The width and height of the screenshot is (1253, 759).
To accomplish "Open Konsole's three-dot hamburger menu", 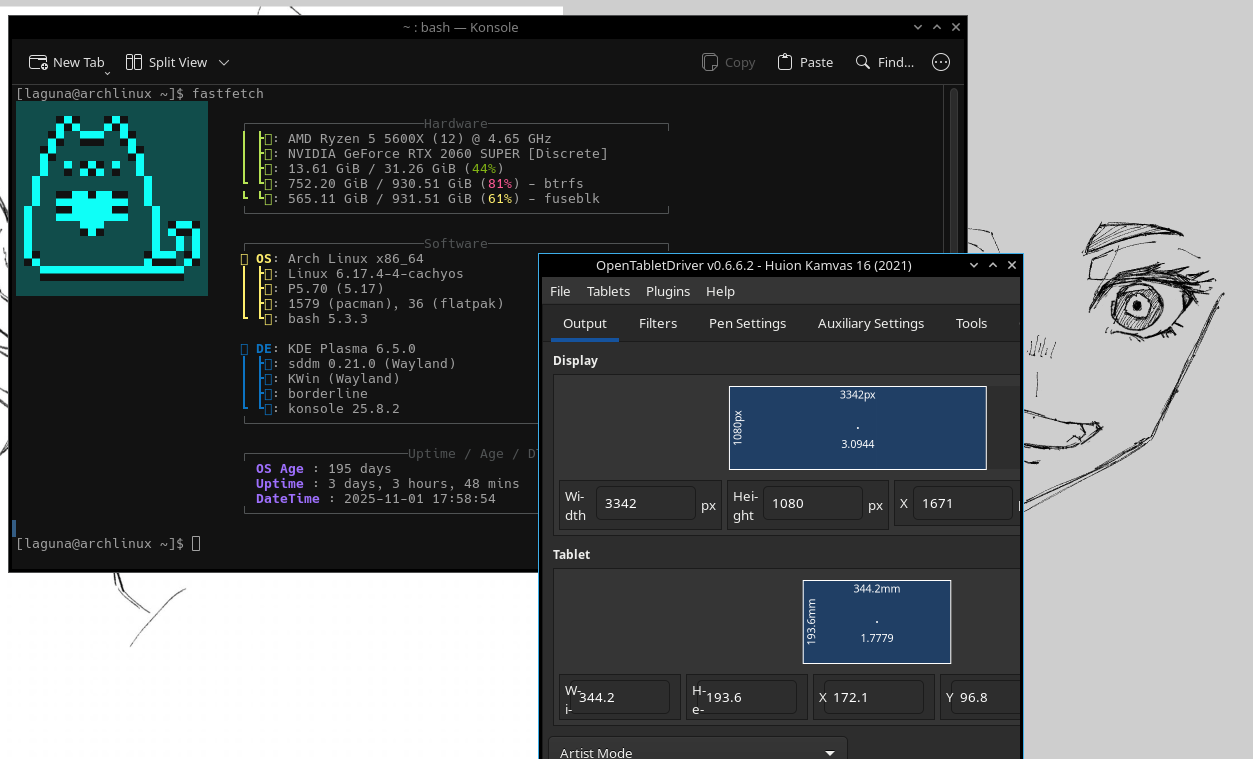I will tap(941, 62).
